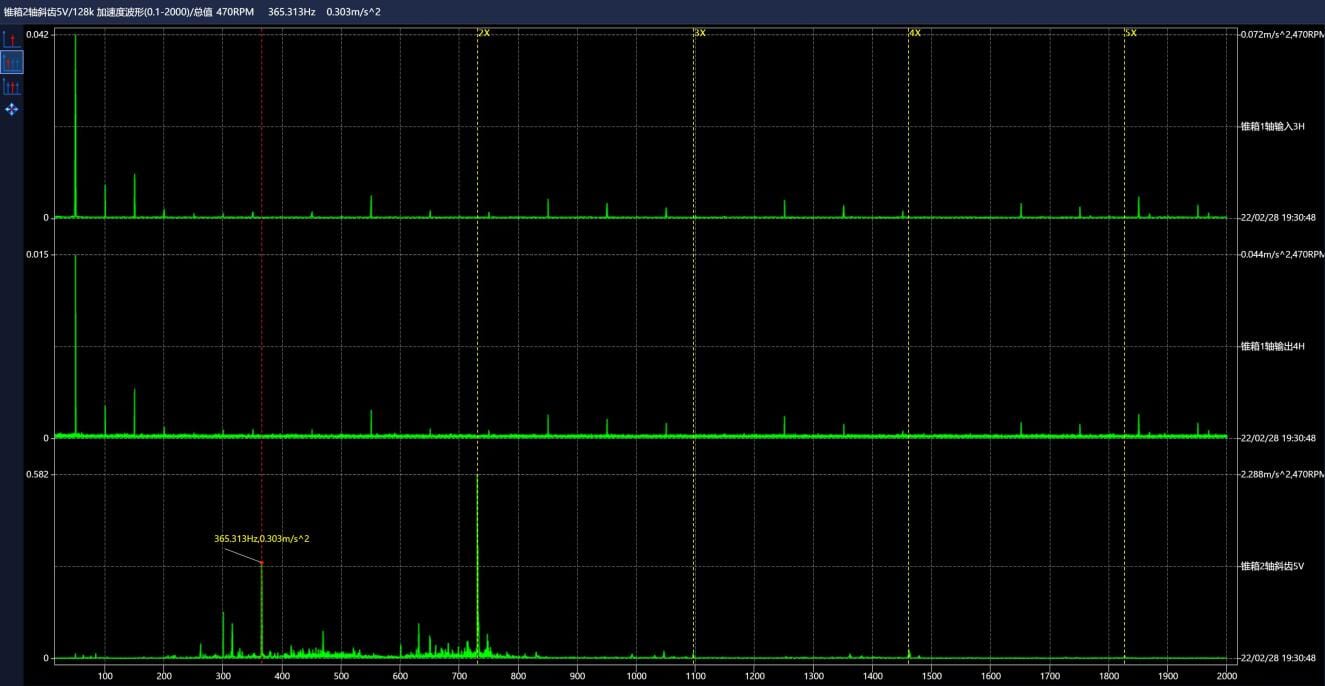Click the yellow 365.313Hz cursor annotation
The width and height of the screenshot is (1325, 686).
[x=262, y=538]
